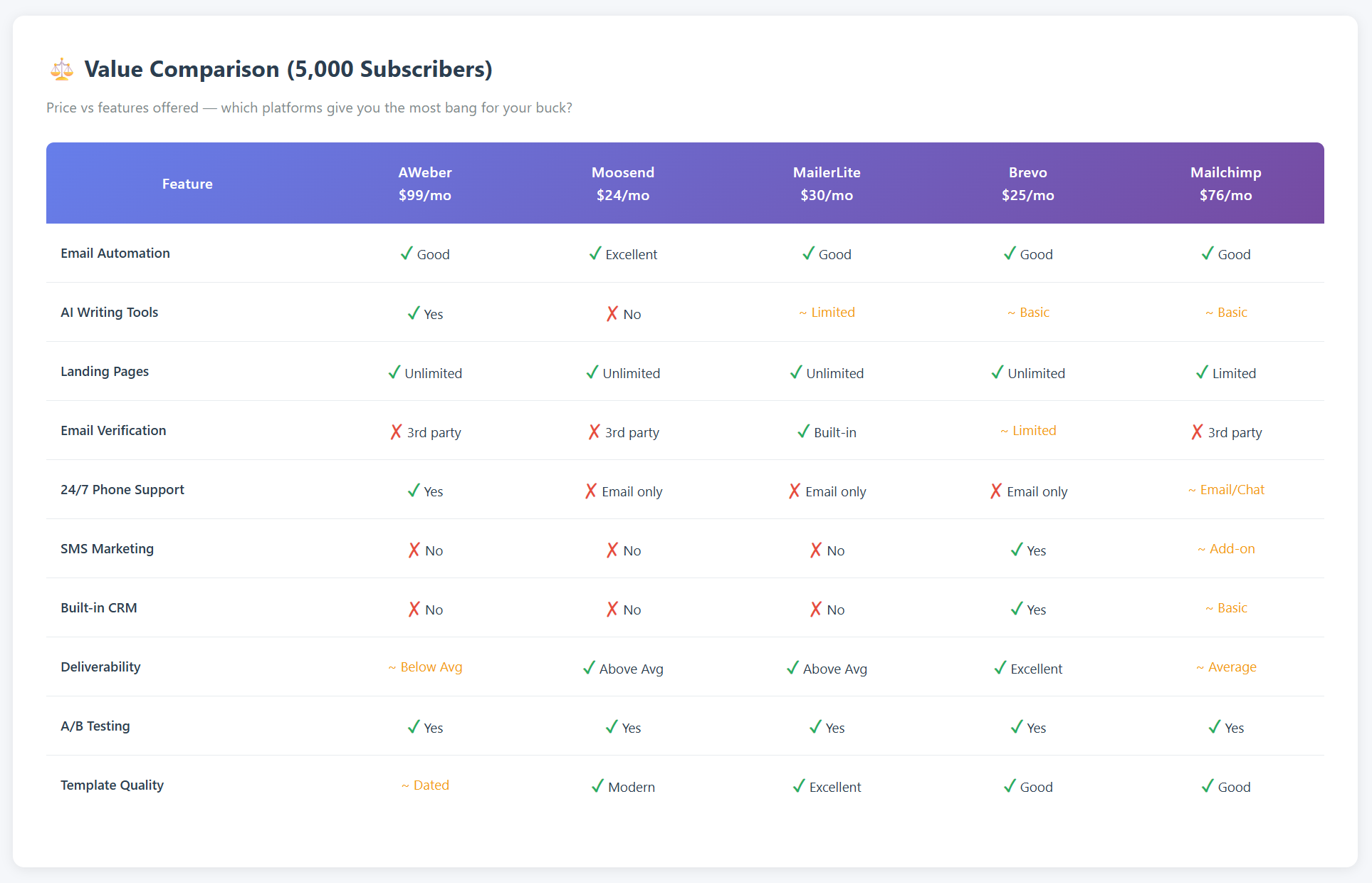Viewport: 1372px width, 883px height.
Task: Click Mailchimp's 3rd party verification red X
Action: click(1197, 432)
